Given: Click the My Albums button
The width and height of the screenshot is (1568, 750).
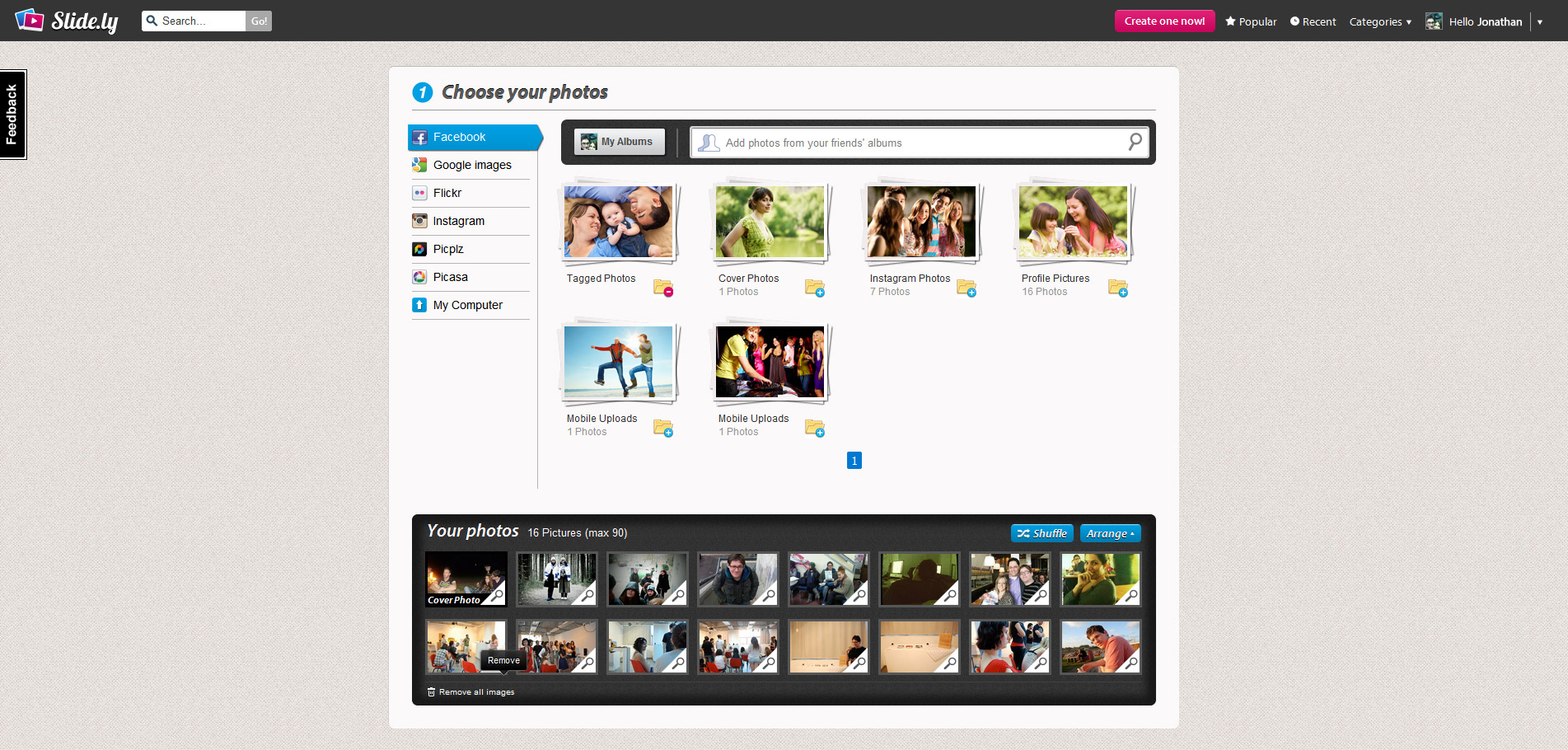Looking at the screenshot, I should coord(619,142).
